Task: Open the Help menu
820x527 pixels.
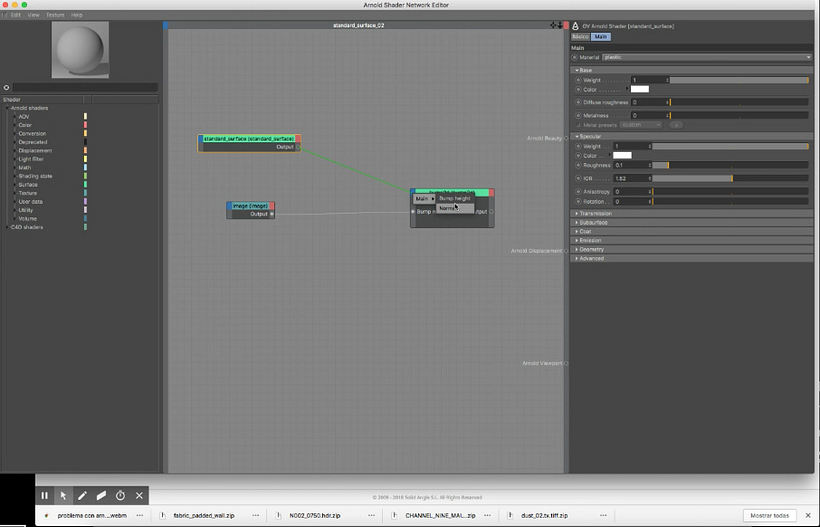Action: pos(77,15)
